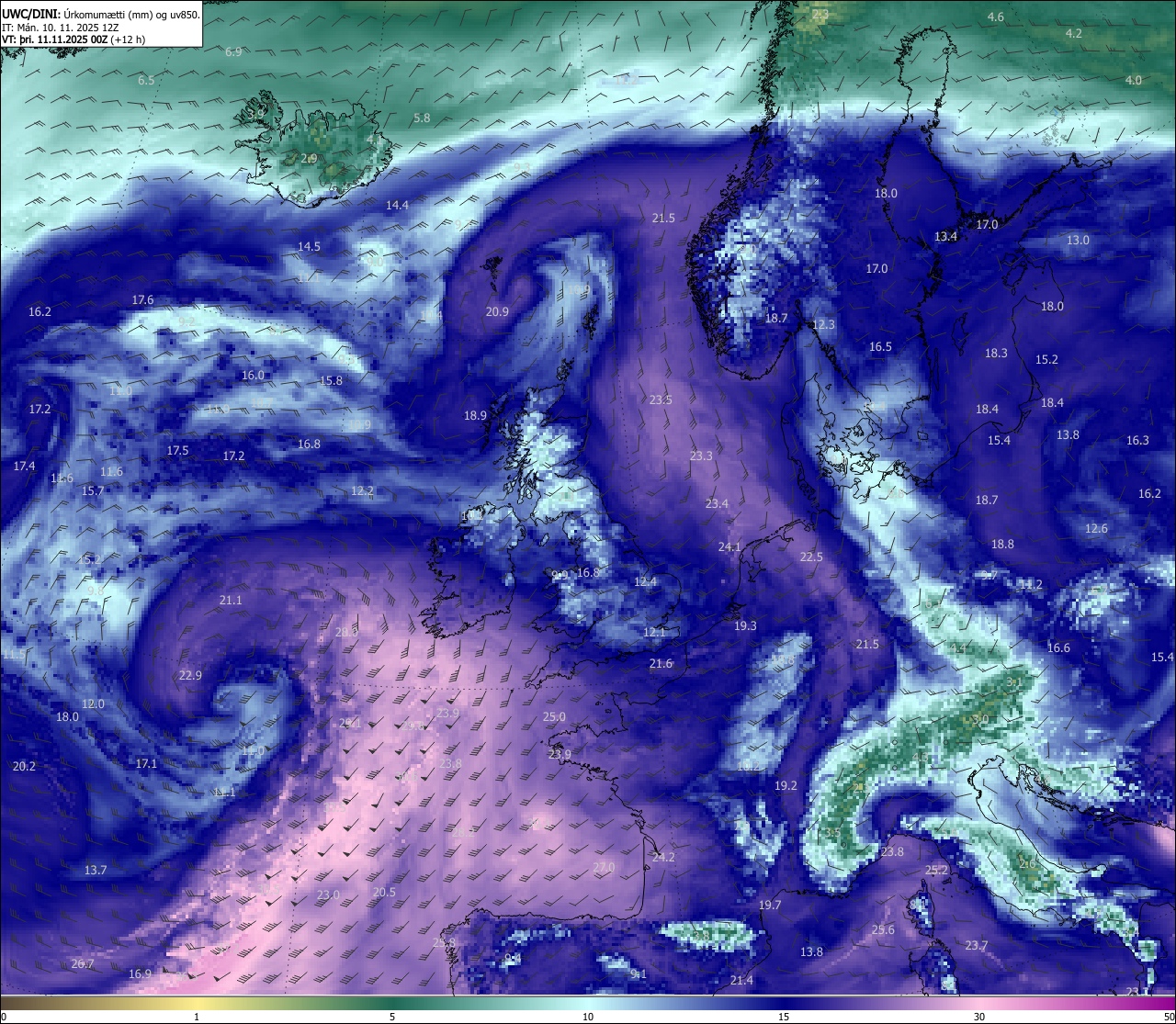Select the 14.5 value label

(309, 247)
